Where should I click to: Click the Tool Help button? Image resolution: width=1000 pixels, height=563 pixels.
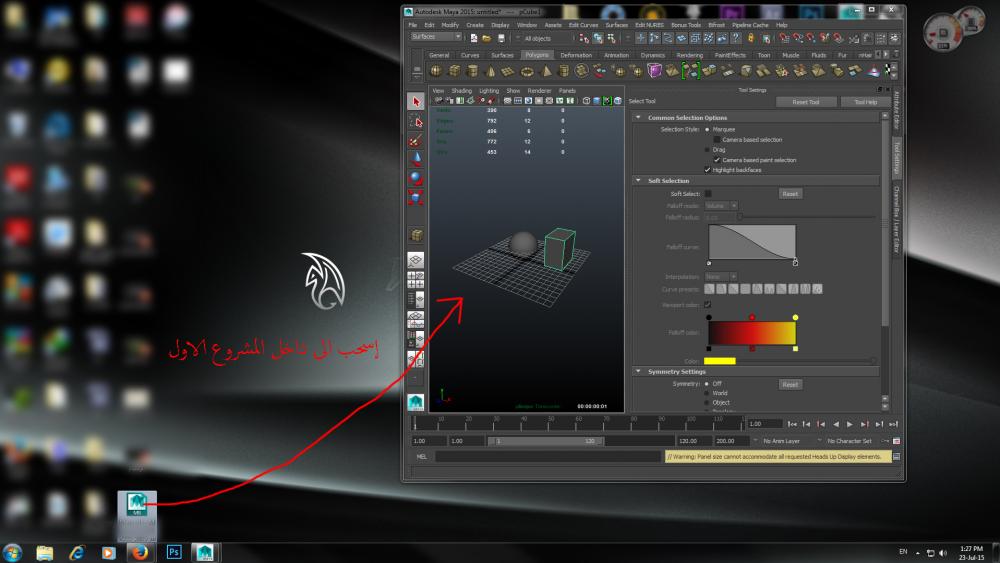click(x=865, y=102)
